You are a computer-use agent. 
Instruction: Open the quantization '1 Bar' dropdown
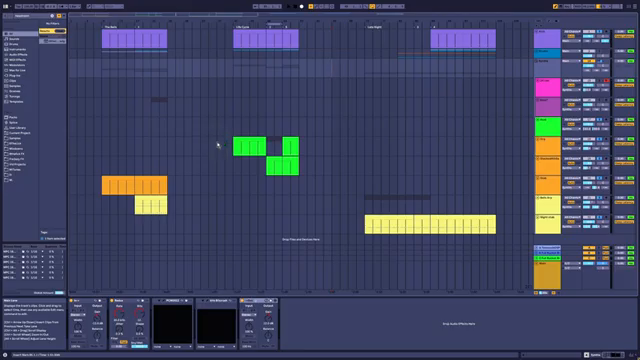75,7
